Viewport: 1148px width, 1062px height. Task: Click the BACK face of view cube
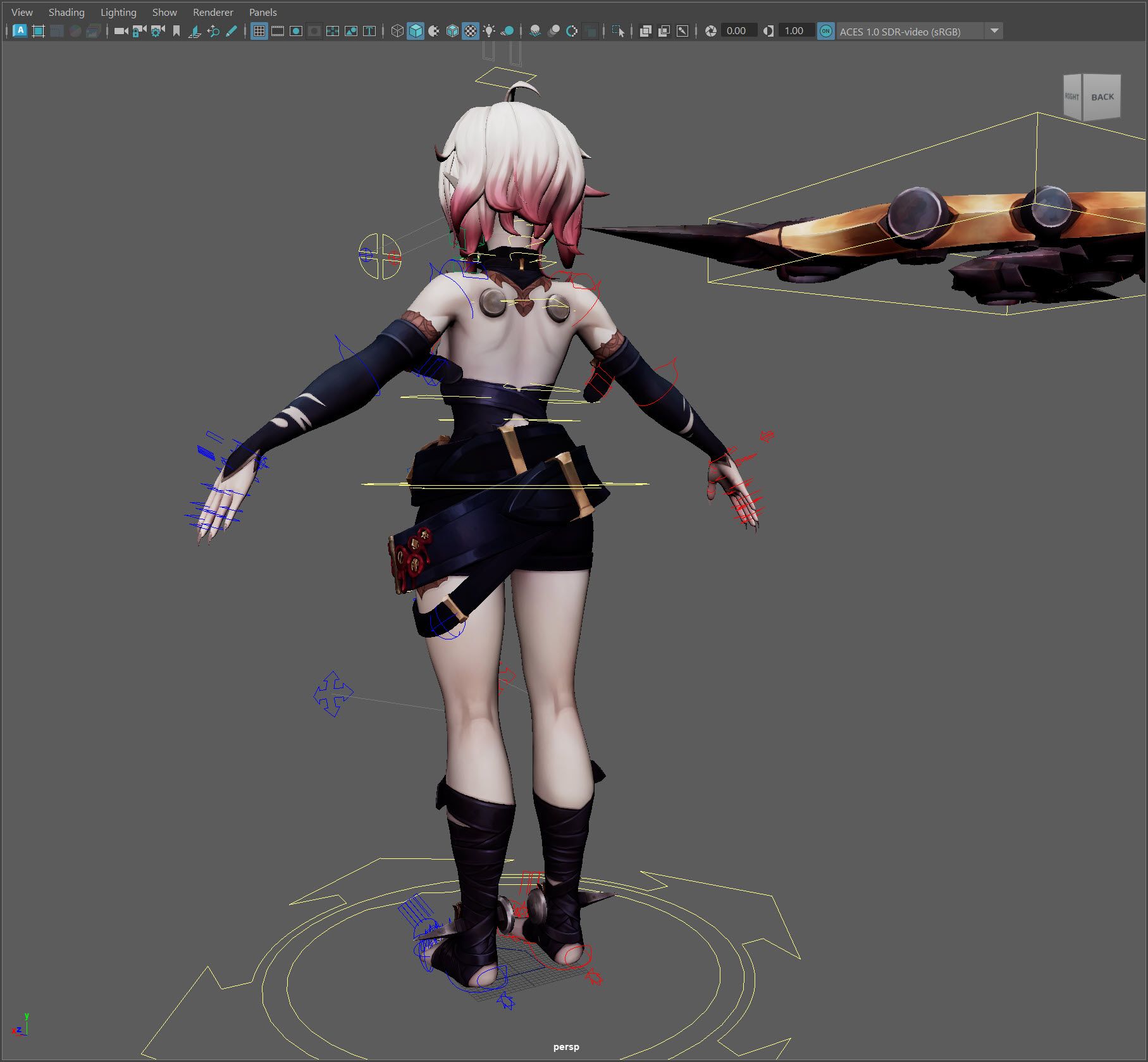coord(1102,97)
